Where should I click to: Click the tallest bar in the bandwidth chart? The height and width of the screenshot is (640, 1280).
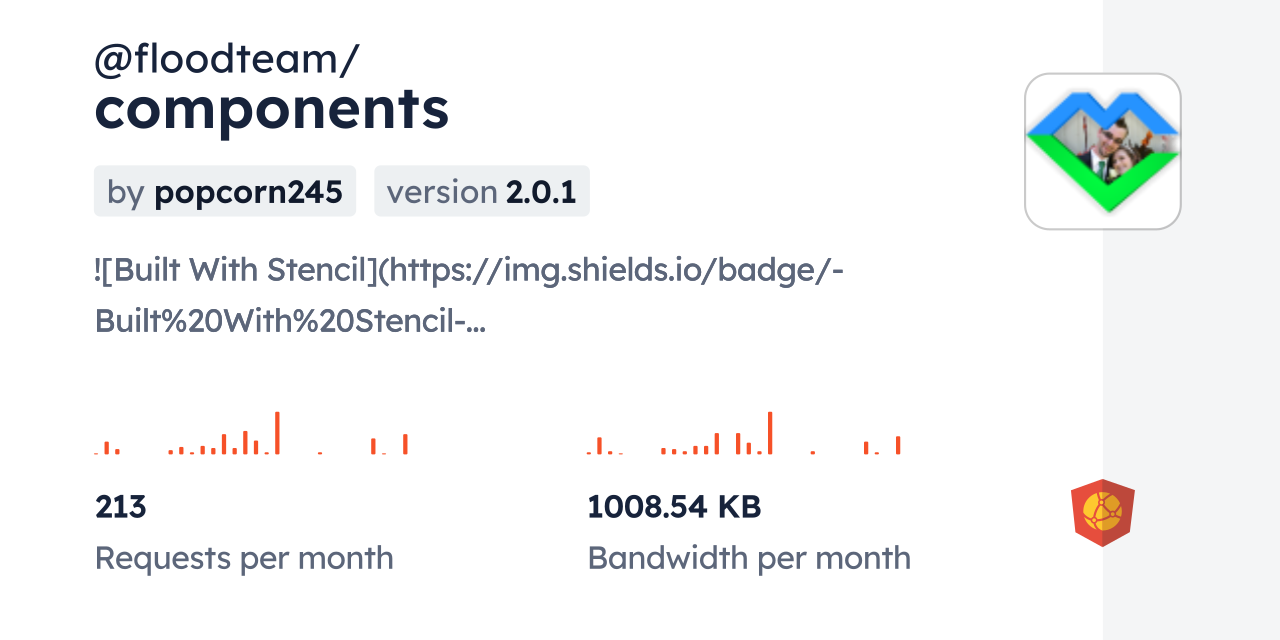click(770, 433)
